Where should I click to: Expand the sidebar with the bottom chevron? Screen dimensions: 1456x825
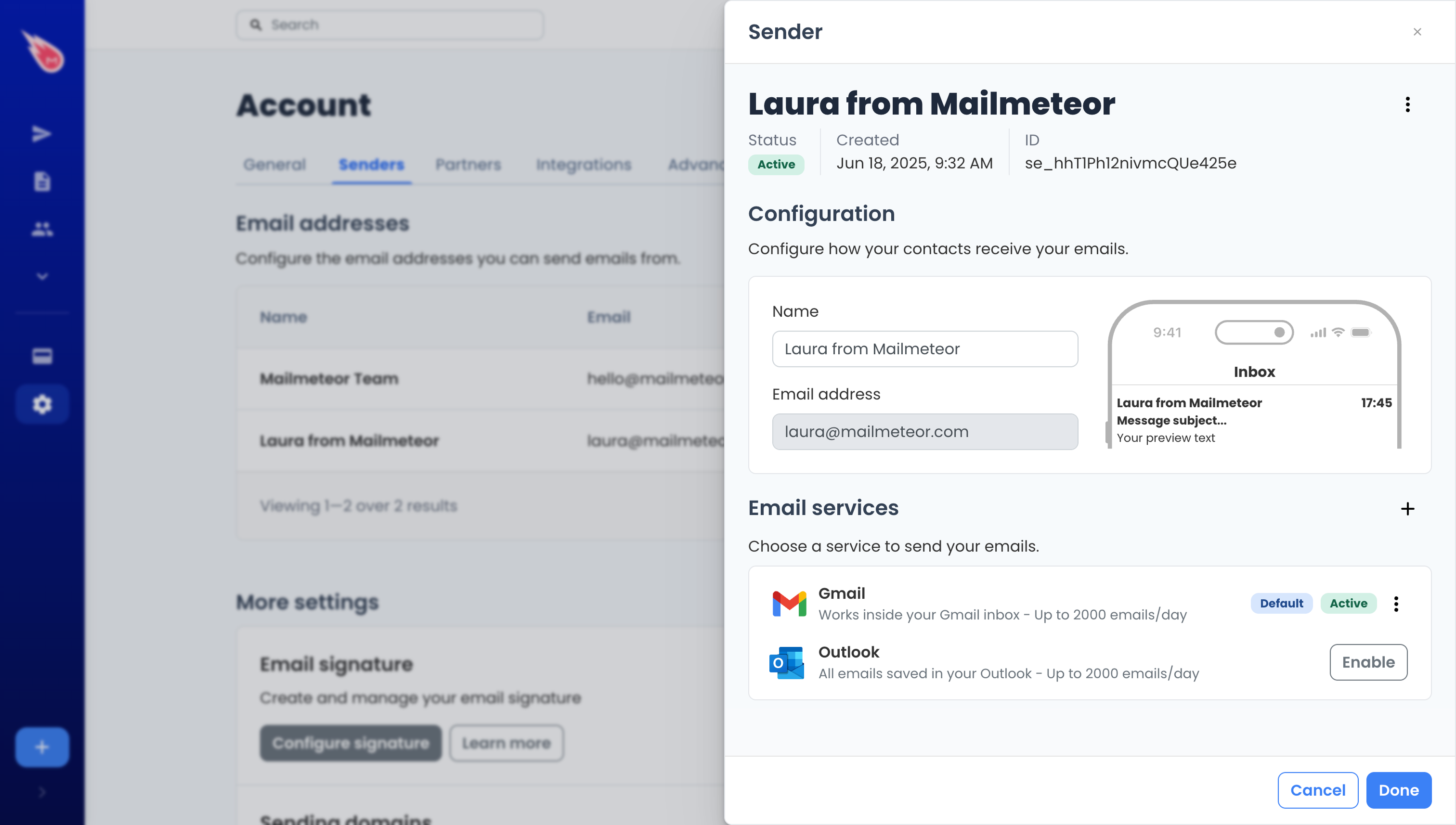pyautogui.click(x=42, y=792)
